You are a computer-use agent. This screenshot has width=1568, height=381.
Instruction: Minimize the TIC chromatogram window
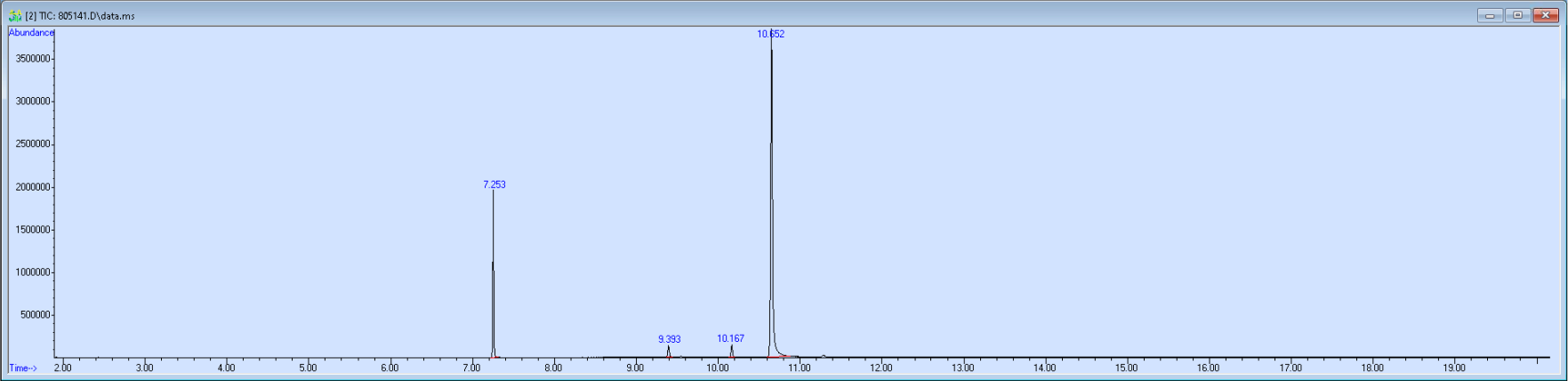pos(1490,15)
